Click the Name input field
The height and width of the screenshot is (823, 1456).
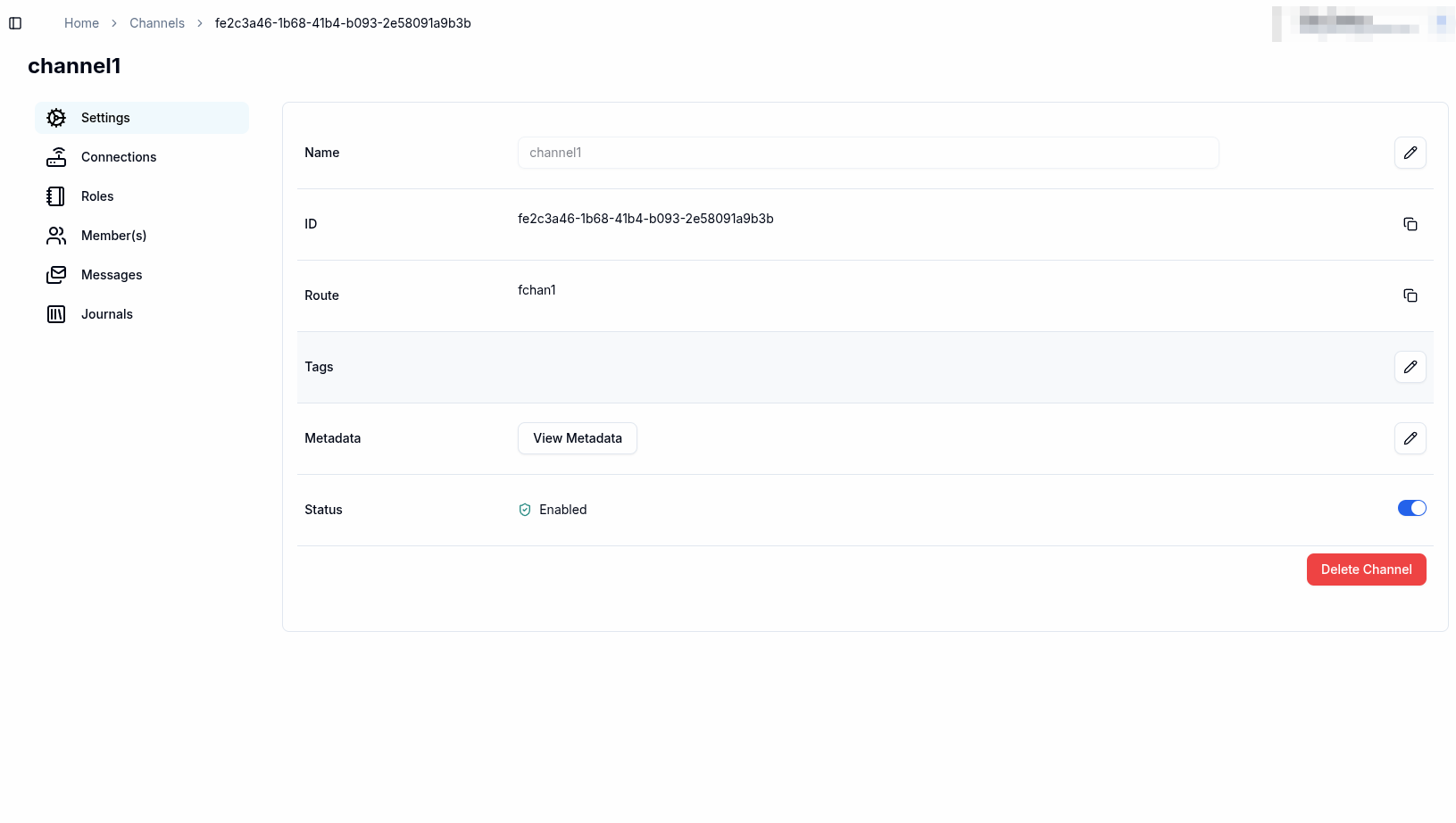coord(868,153)
